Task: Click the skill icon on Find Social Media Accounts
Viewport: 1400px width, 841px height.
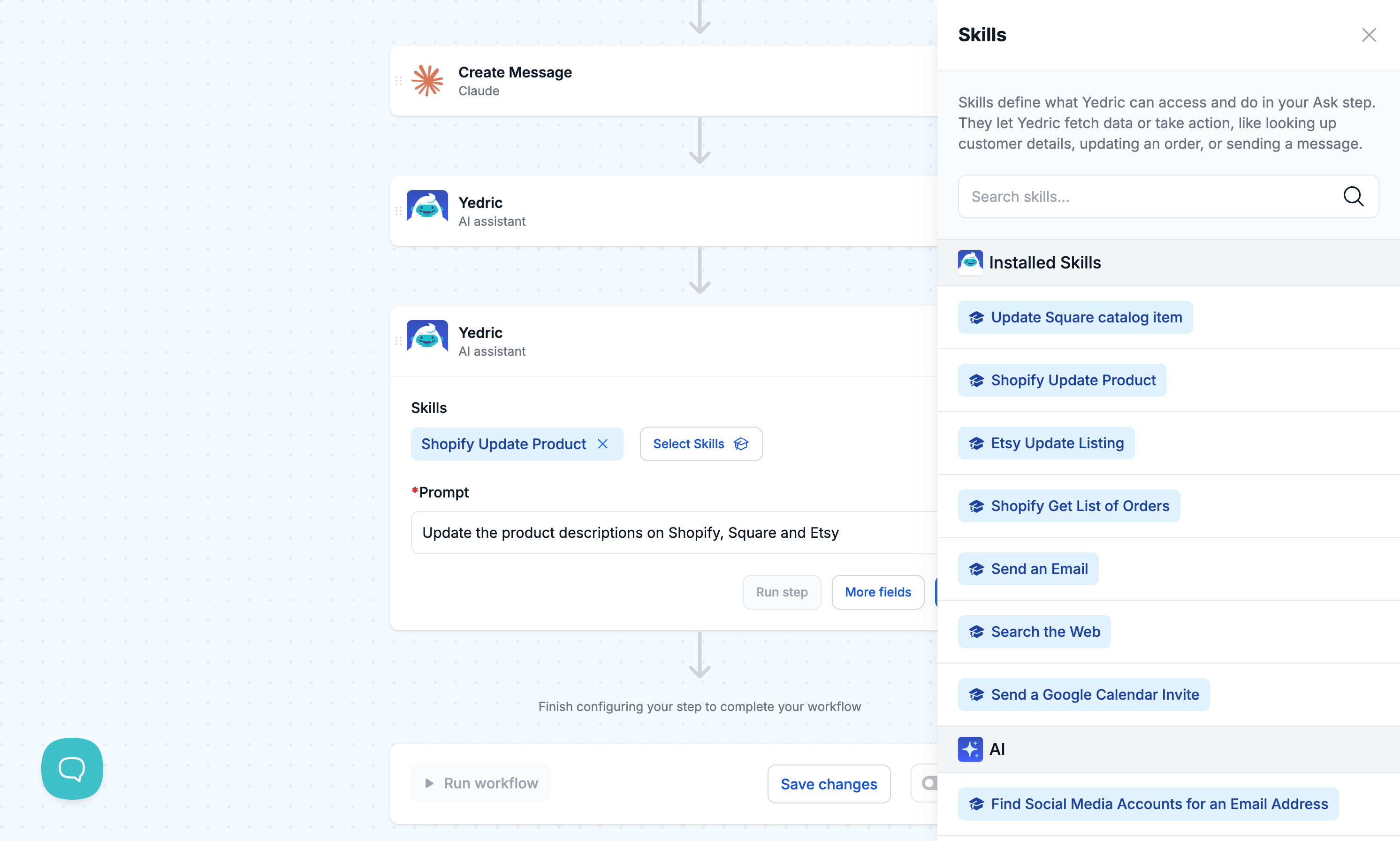Action: [x=976, y=803]
